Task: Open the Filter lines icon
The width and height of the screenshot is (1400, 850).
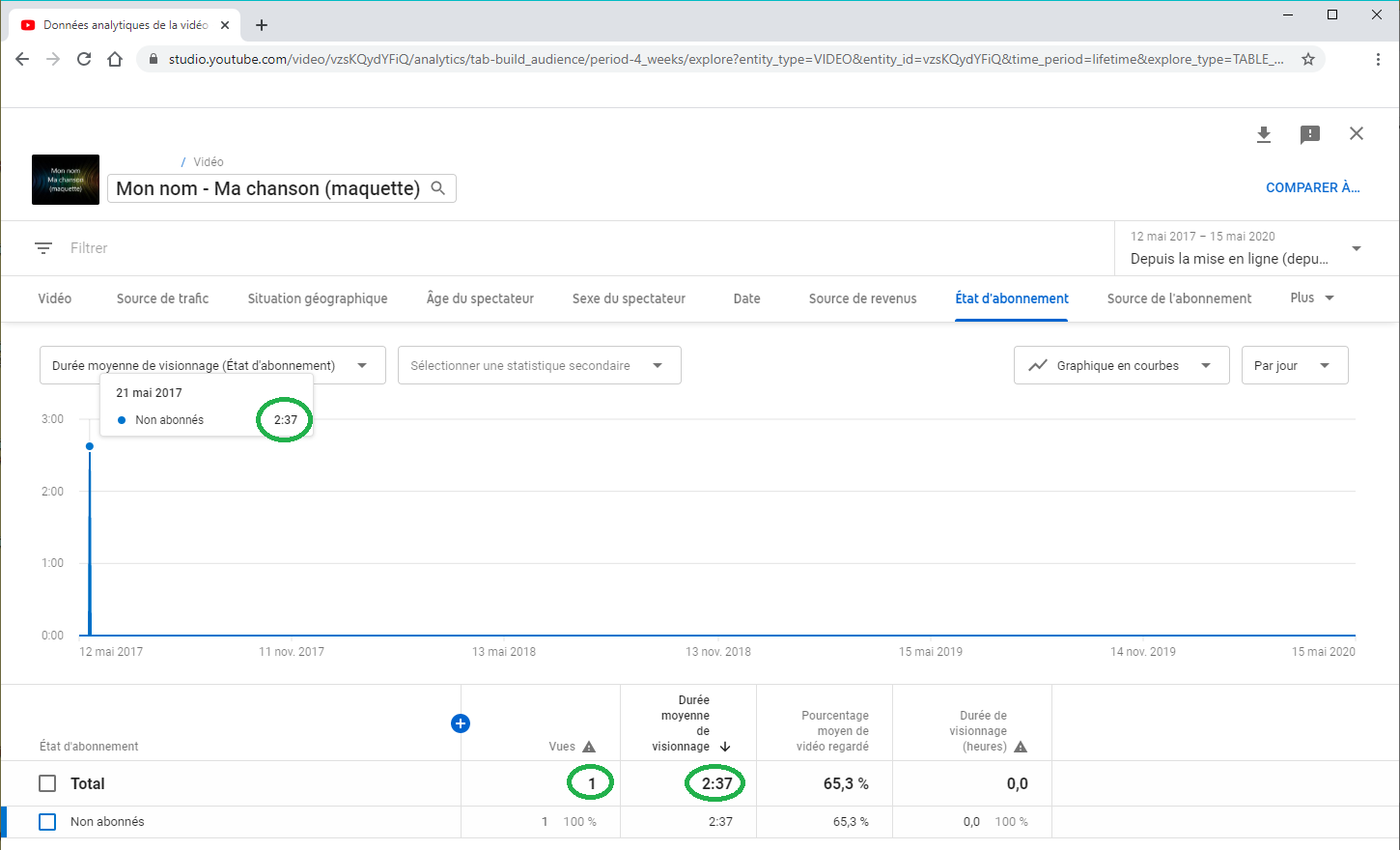Action: pos(43,248)
